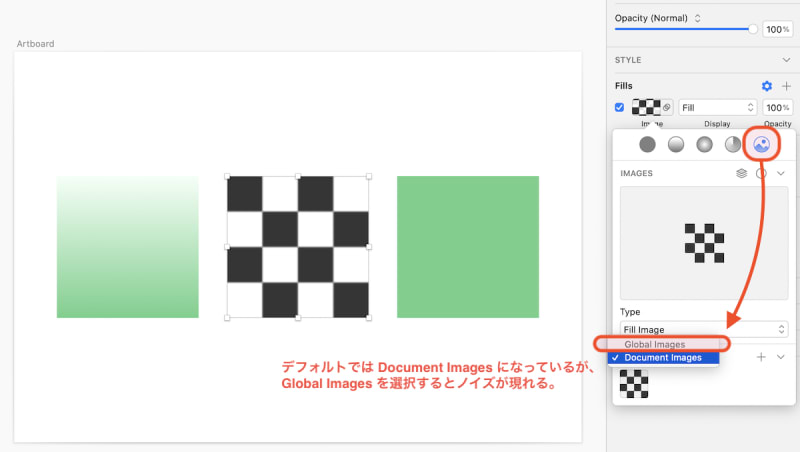Select the gradient green square

[x=128, y=247]
